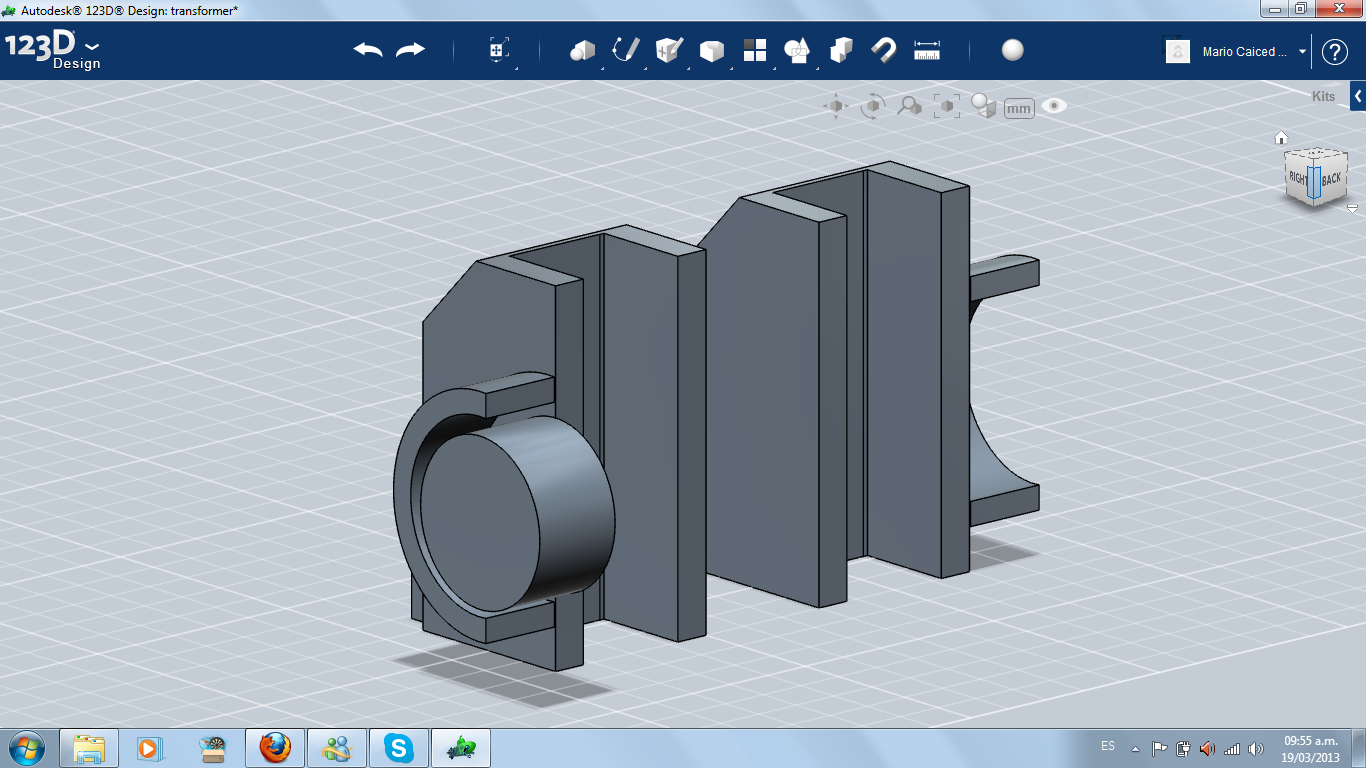Image resolution: width=1366 pixels, height=768 pixels.
Task: Launch Windows Media Player from the taskbar
Action: 149,748
